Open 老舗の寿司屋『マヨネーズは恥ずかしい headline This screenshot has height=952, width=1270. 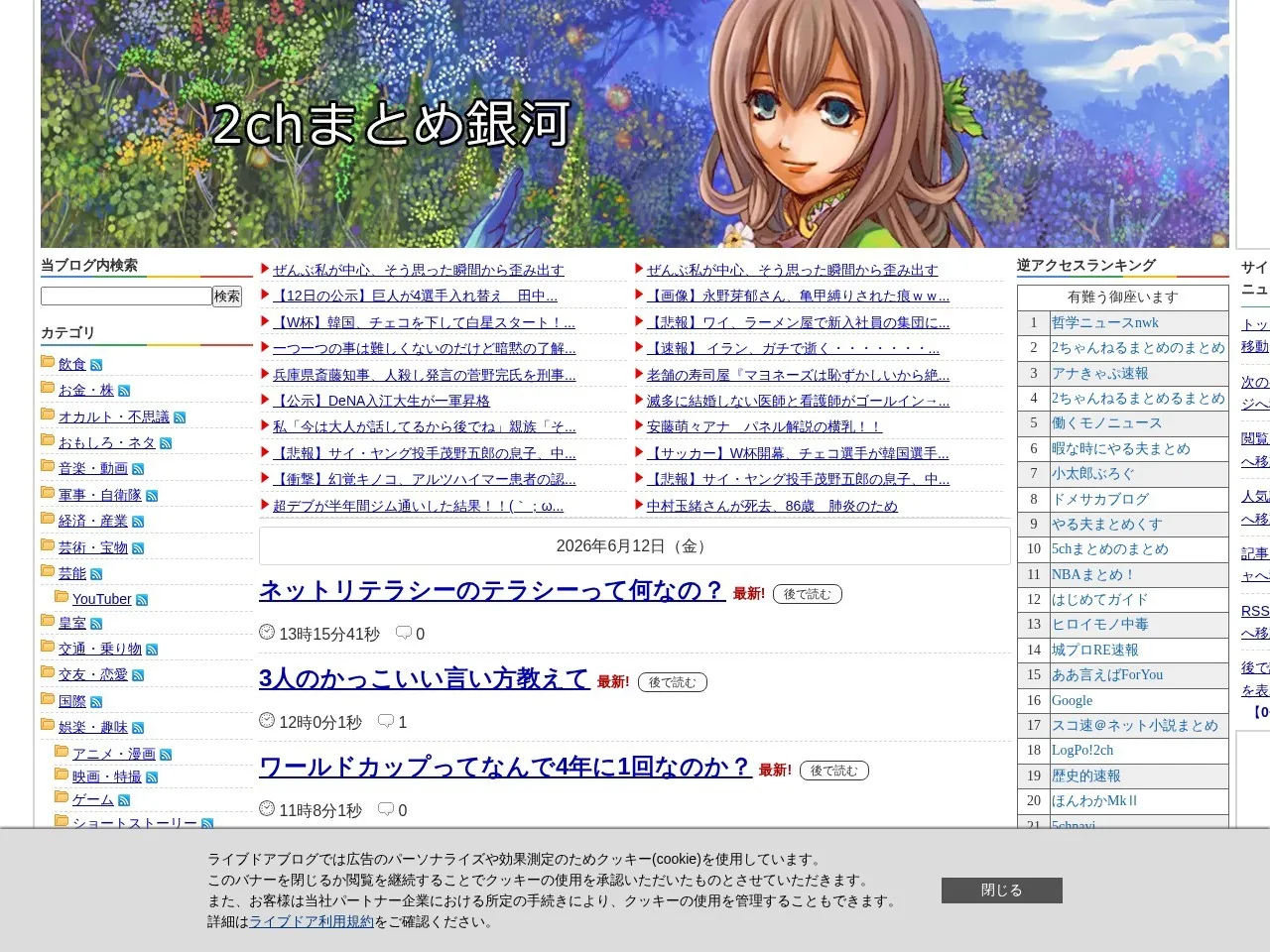pos(798,375)
